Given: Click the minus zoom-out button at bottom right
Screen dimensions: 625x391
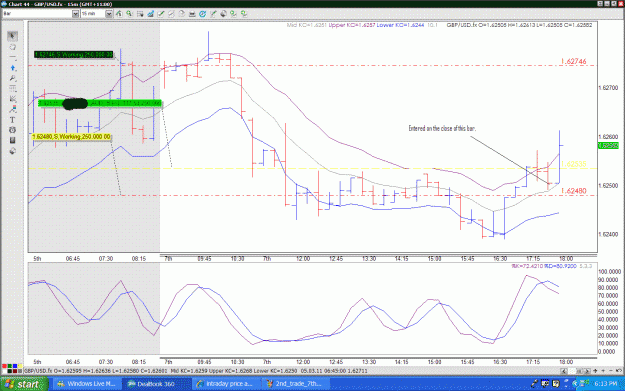Looking at the screenshot, I should (611, 371).
